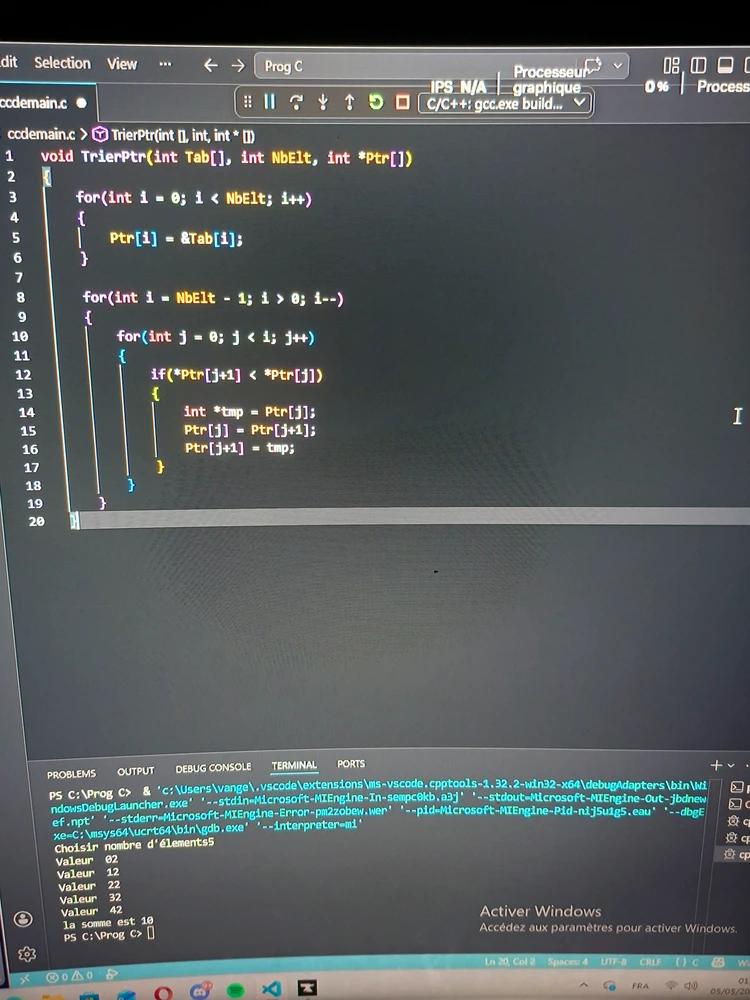This screenshot has height=1000, width=750.
Task: Show more menus via the ellipsis
Action: point(165,64)
